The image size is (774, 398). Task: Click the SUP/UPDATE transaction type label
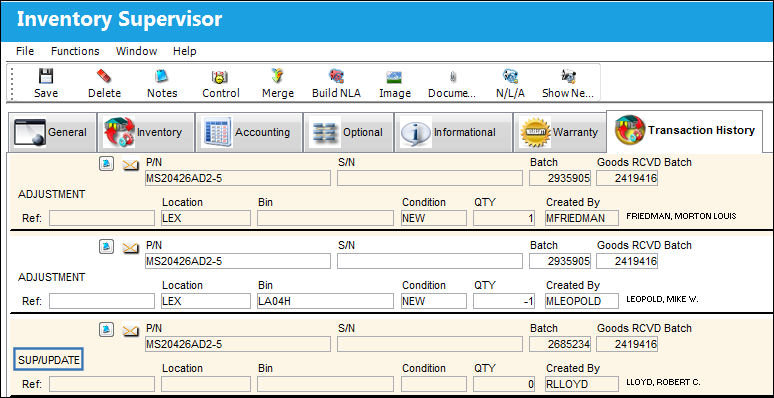click(48, 360)
